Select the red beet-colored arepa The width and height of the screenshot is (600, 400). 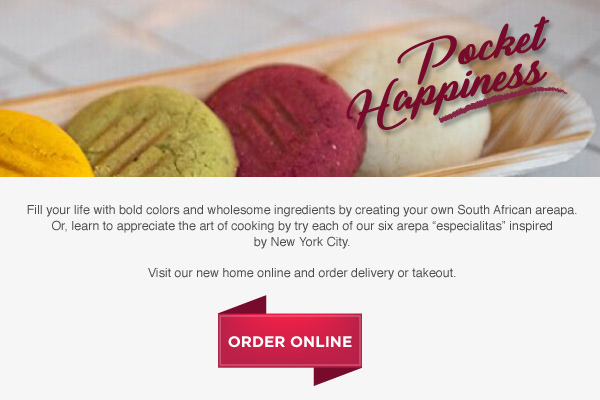tap(285, 122)
